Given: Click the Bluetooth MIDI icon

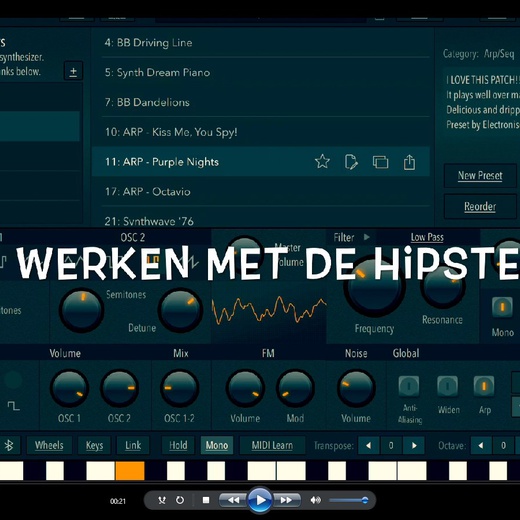Looking at the screenshot, I should pyautogui.click(x=9, y=445).
